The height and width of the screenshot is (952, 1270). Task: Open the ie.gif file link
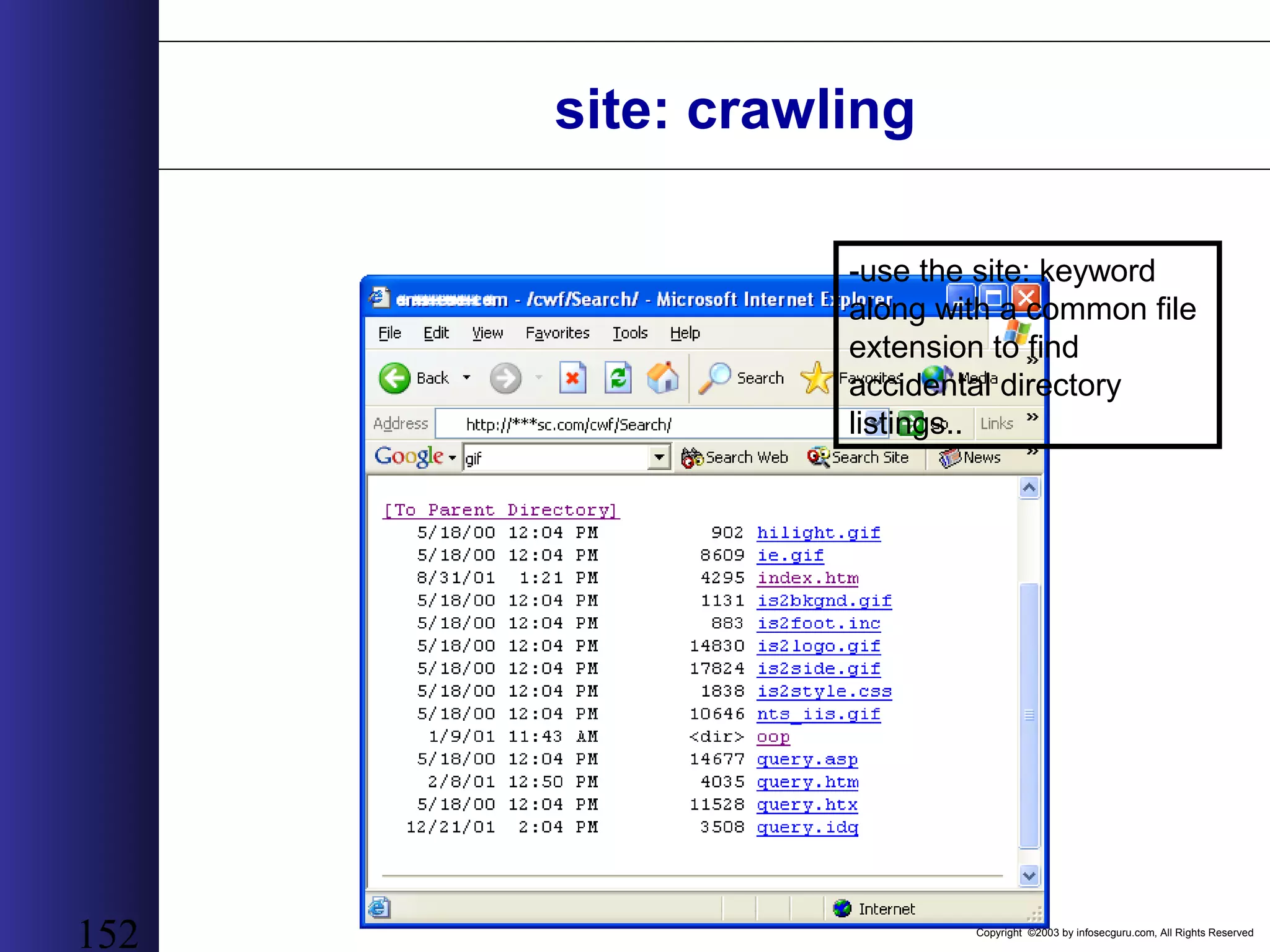pyautogui.click(x=790, y=555)
